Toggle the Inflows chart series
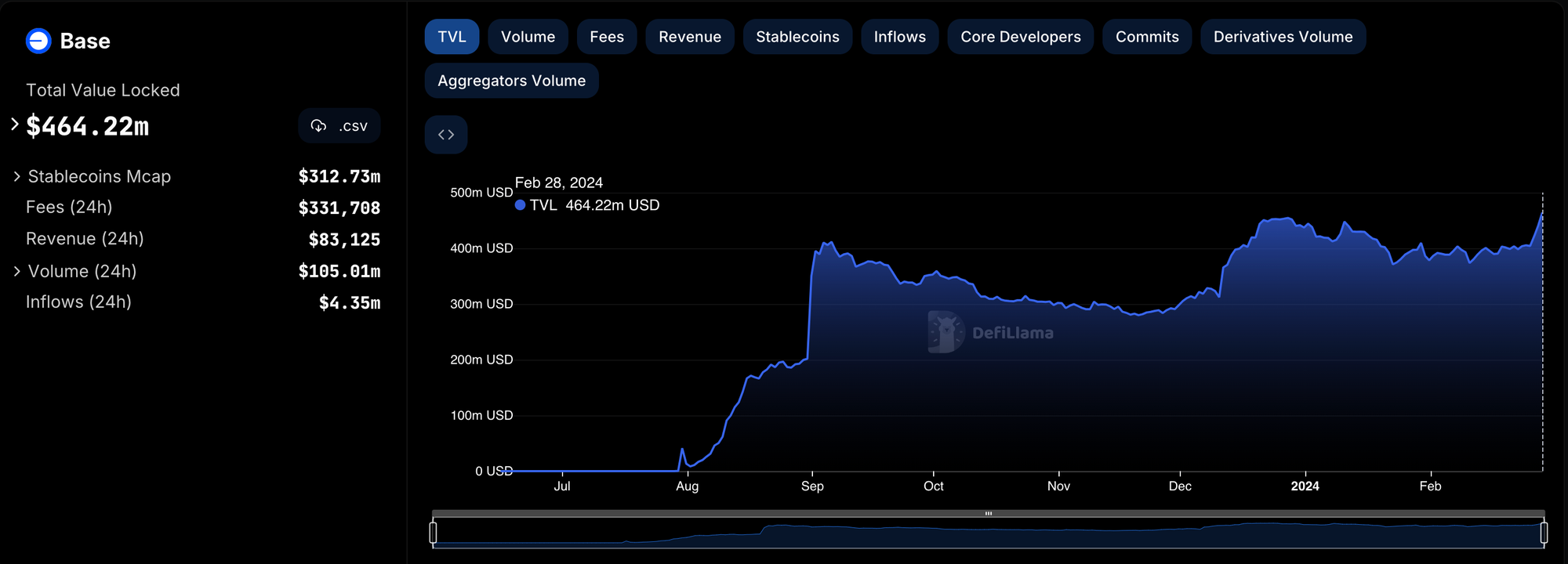 [900, 37]
